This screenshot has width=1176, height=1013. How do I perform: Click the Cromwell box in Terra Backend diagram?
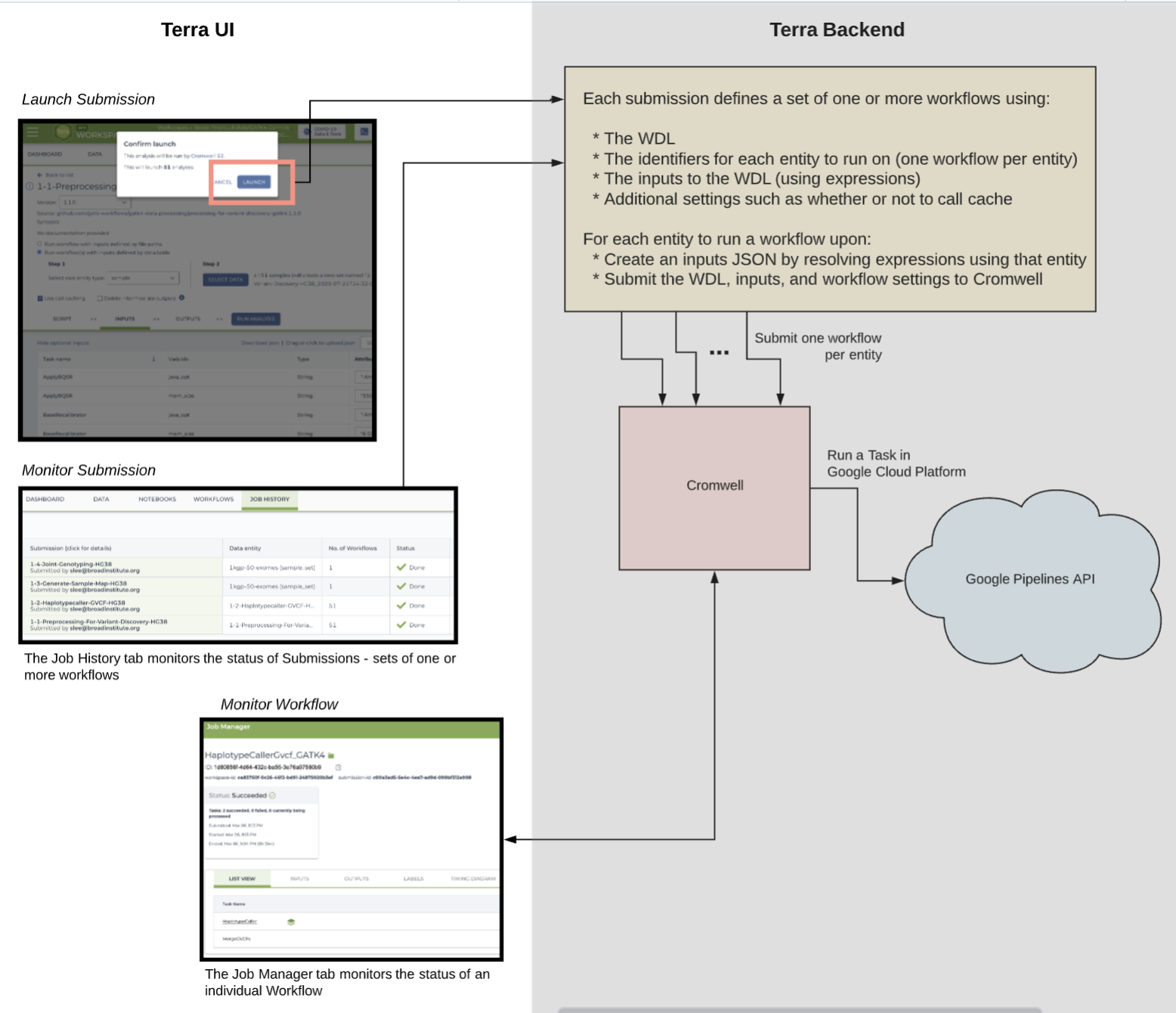tap(714, 488)
